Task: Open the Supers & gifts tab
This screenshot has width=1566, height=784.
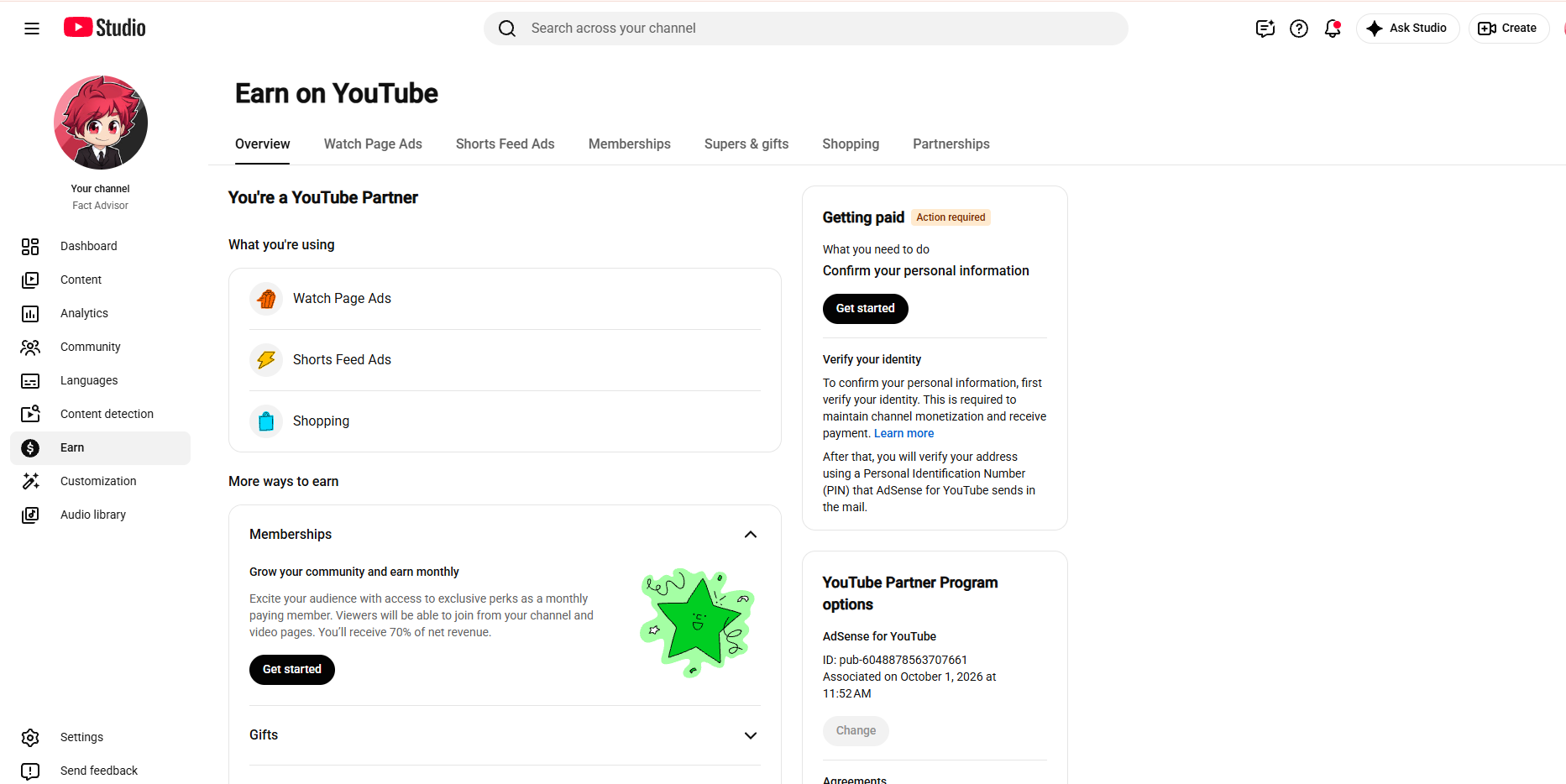Action: point(746,144)
